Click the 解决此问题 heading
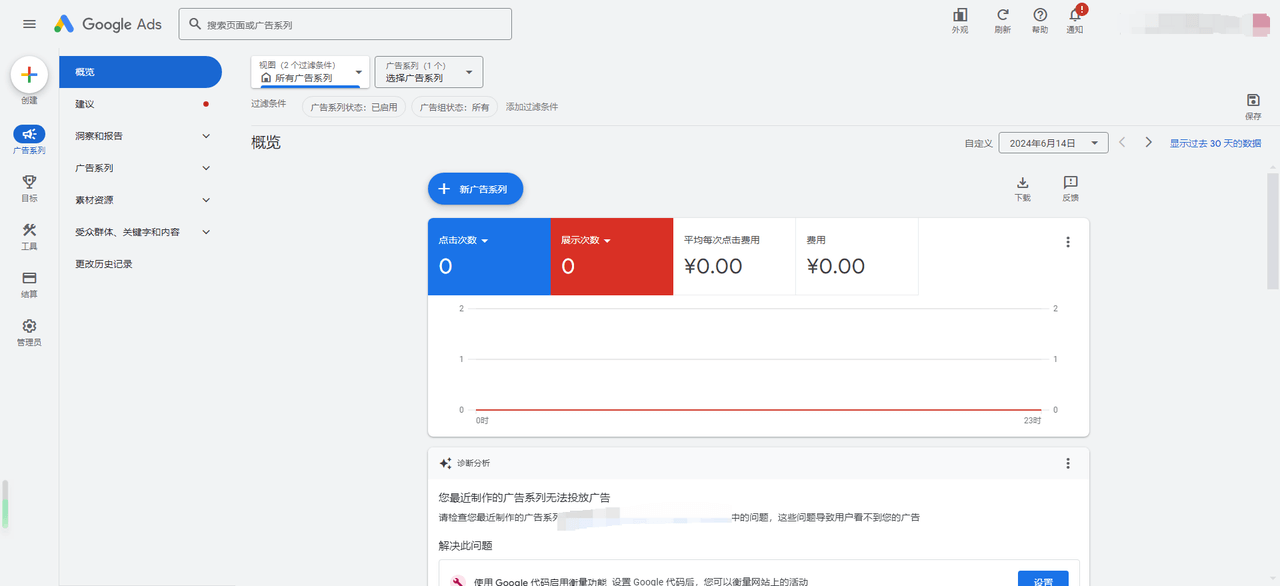The image size is (1280, 586). [465, 546]
